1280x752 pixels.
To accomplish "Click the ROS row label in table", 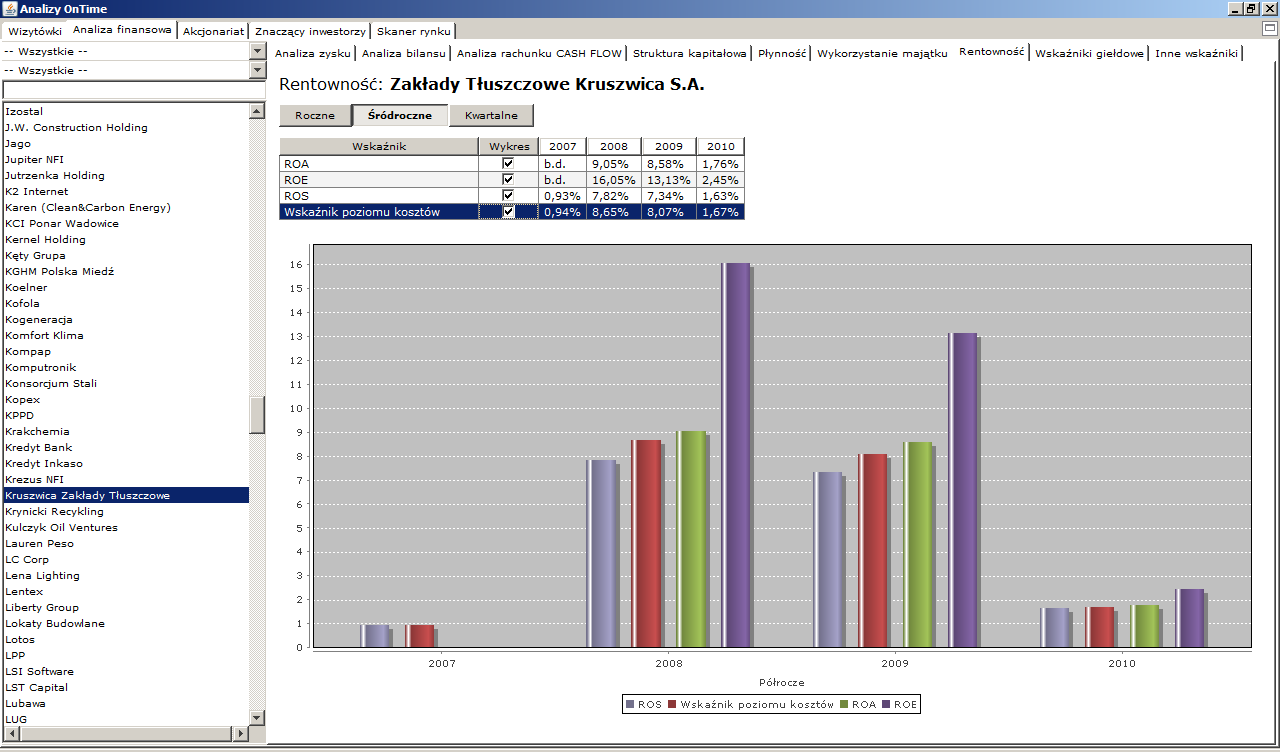I will (379, 195).
